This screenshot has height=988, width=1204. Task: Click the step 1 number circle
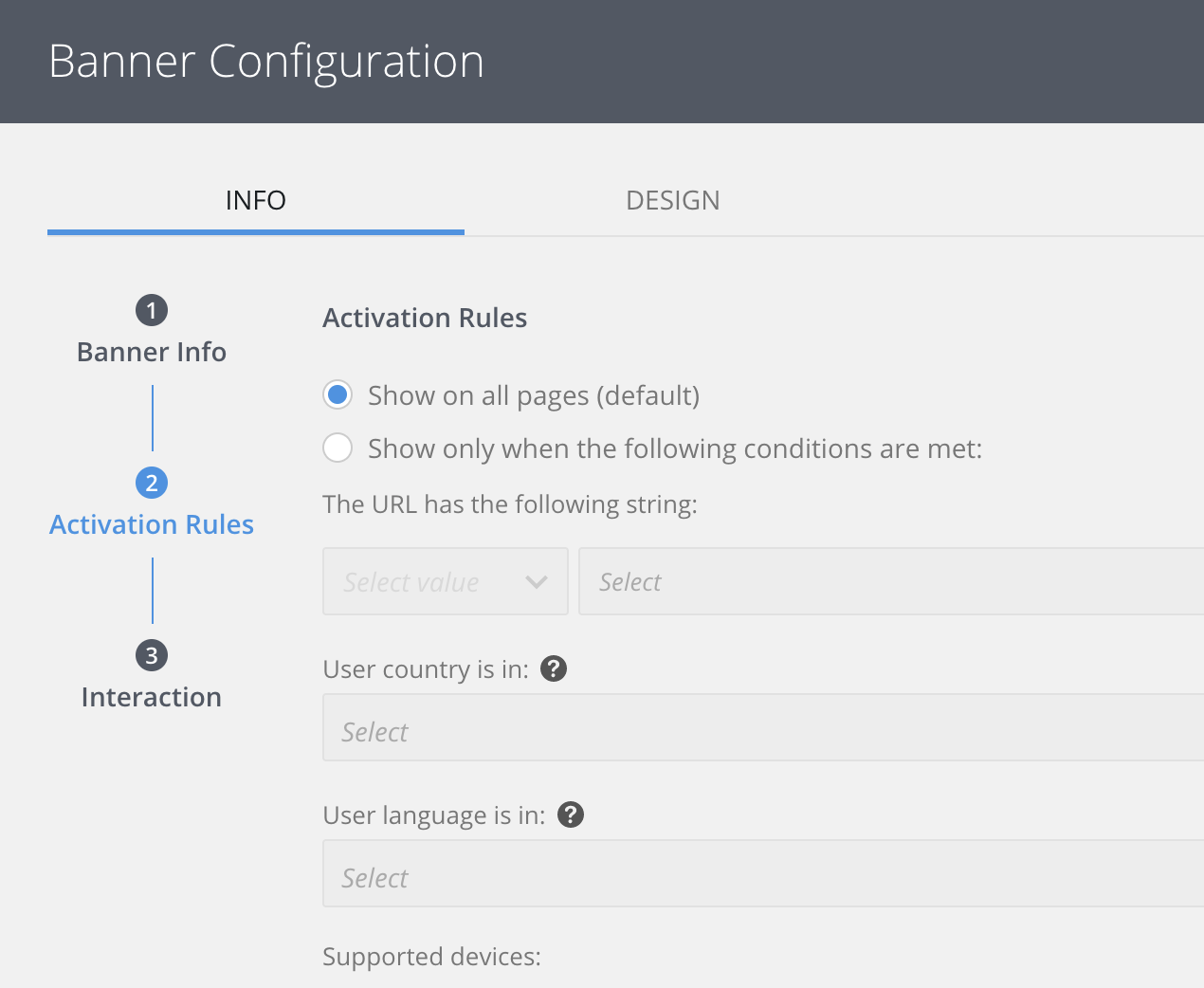coord(152,310)
